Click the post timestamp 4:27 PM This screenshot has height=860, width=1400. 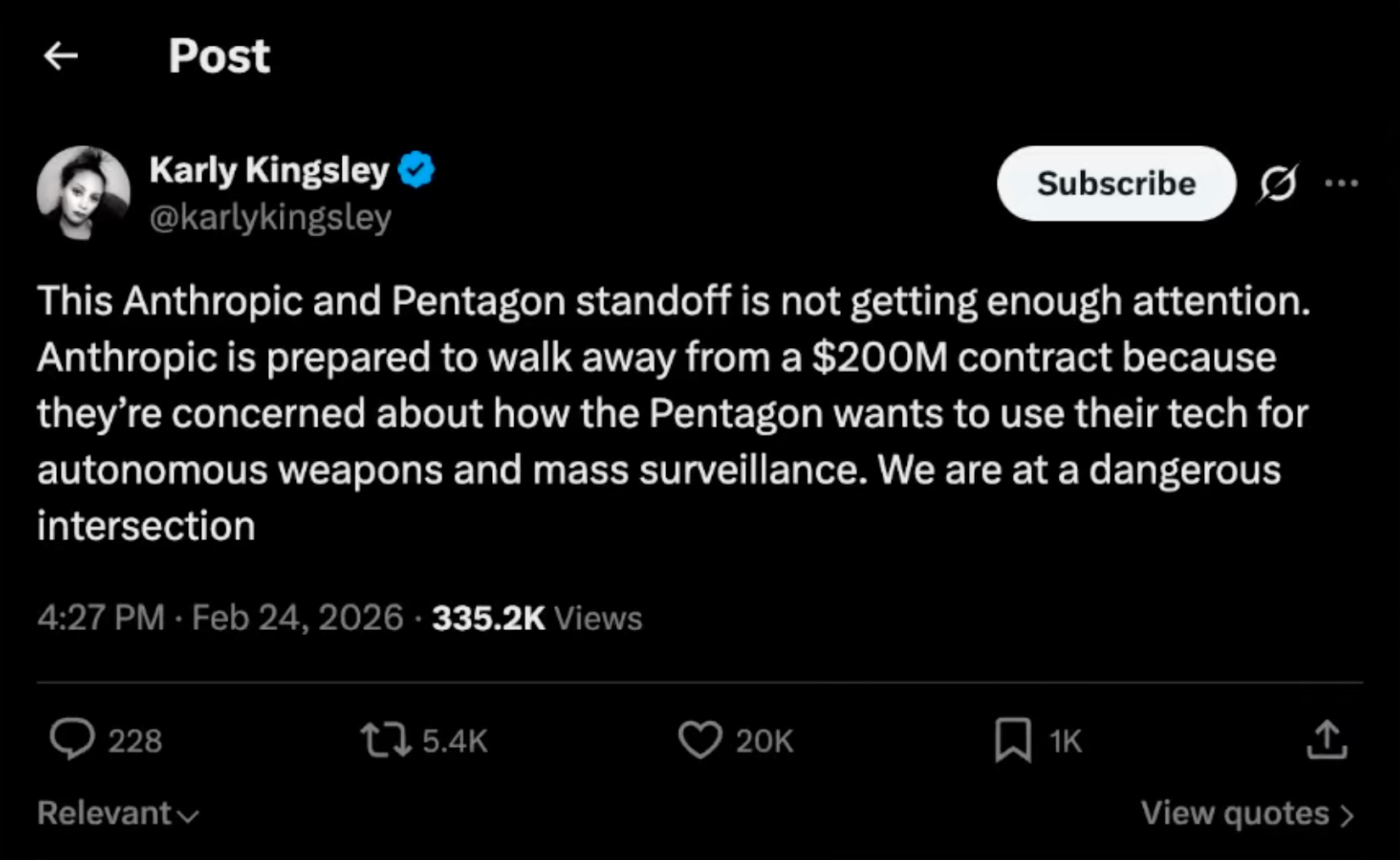coord(101,618)
